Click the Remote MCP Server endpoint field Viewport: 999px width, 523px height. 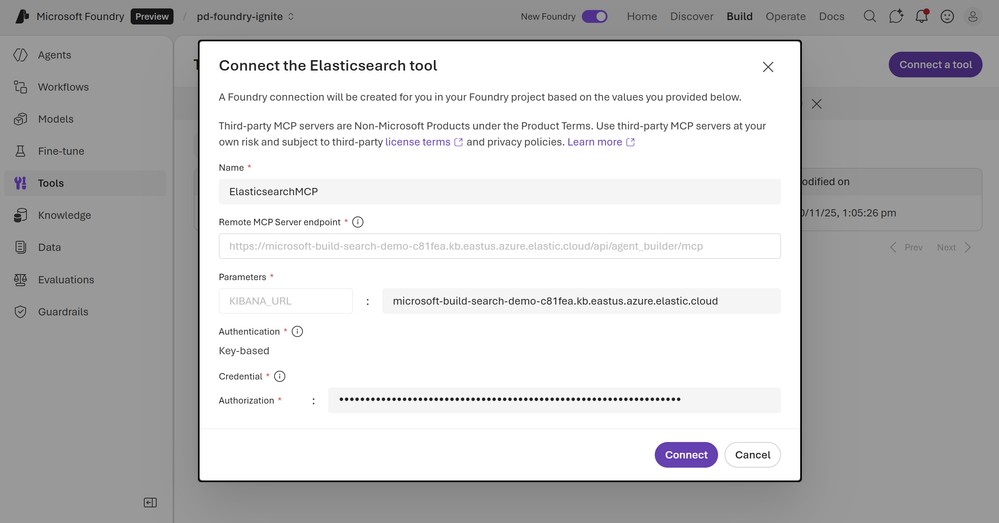[x=500, y=246]
